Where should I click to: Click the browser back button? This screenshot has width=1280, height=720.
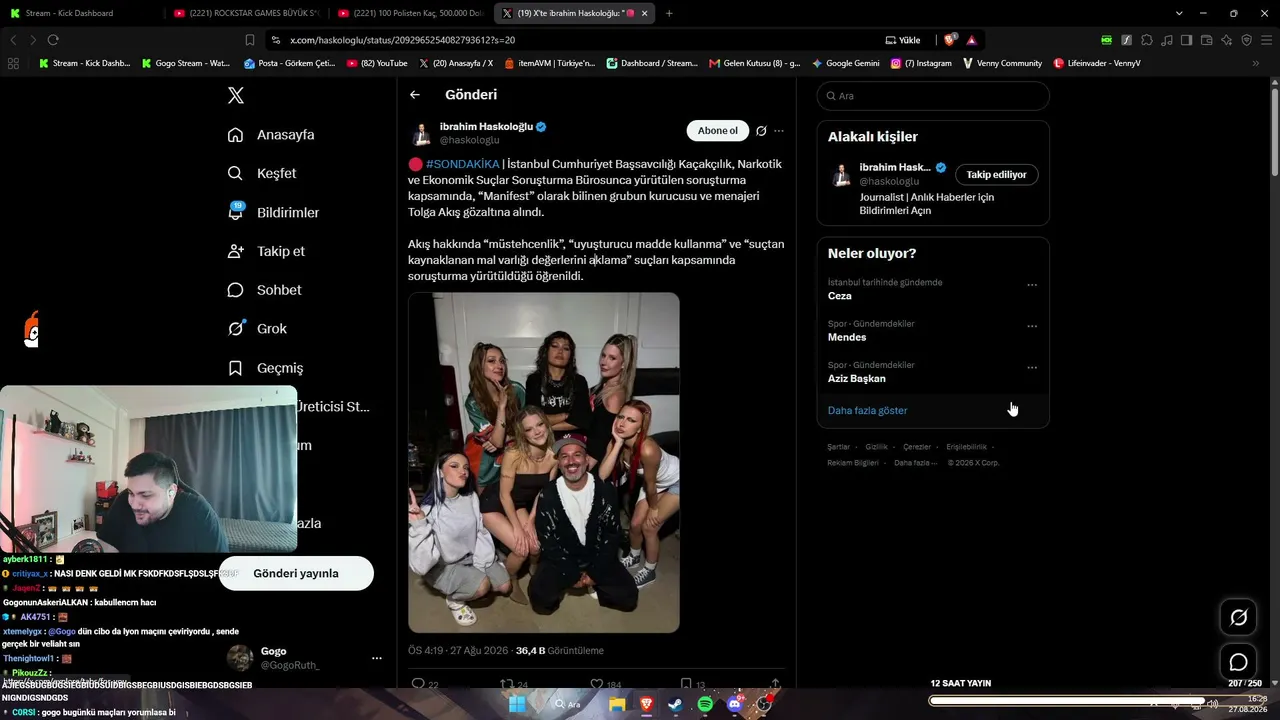pyautogui.click(x=13, y=40)
